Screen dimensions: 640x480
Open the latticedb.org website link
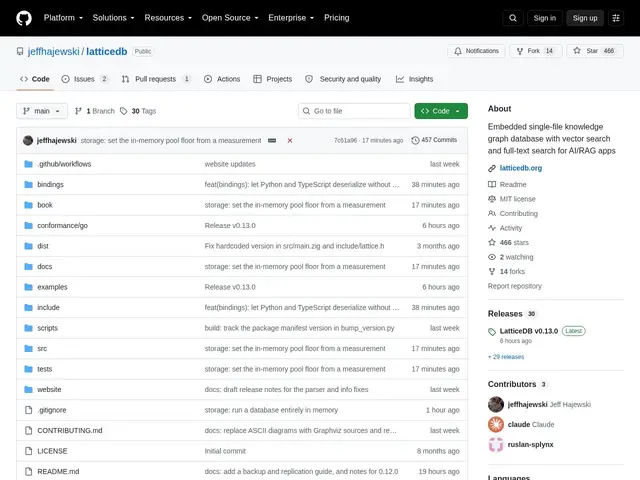(521, 168)
